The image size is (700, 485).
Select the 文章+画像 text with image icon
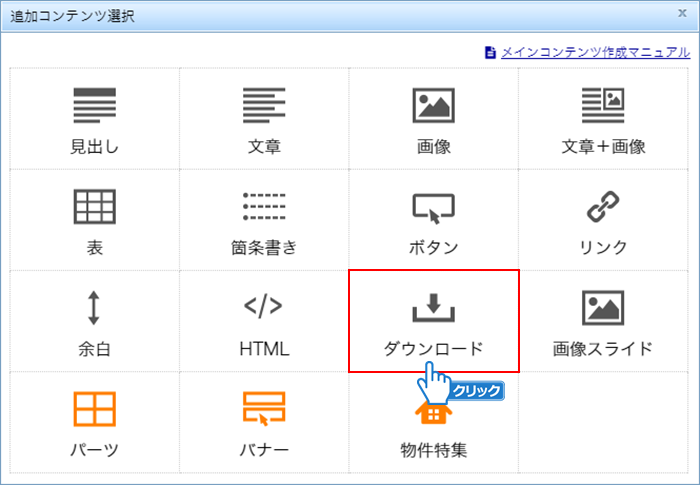(603, 105)
